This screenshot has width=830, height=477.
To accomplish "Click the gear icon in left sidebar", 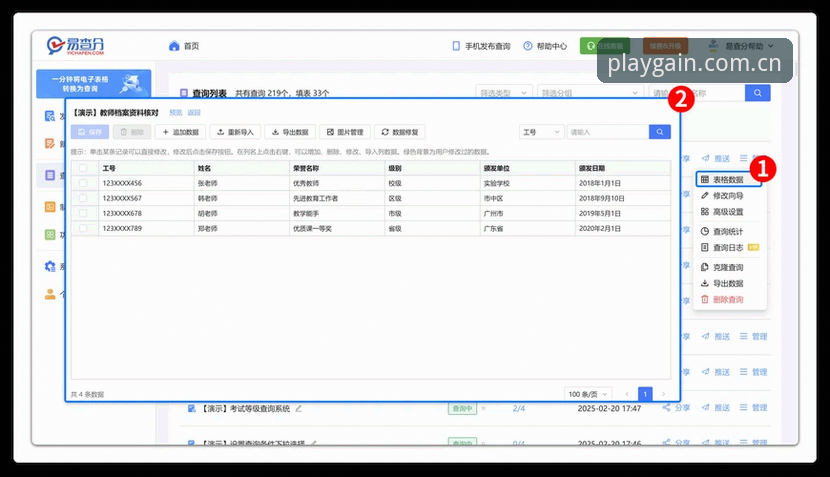I will 50,266.
